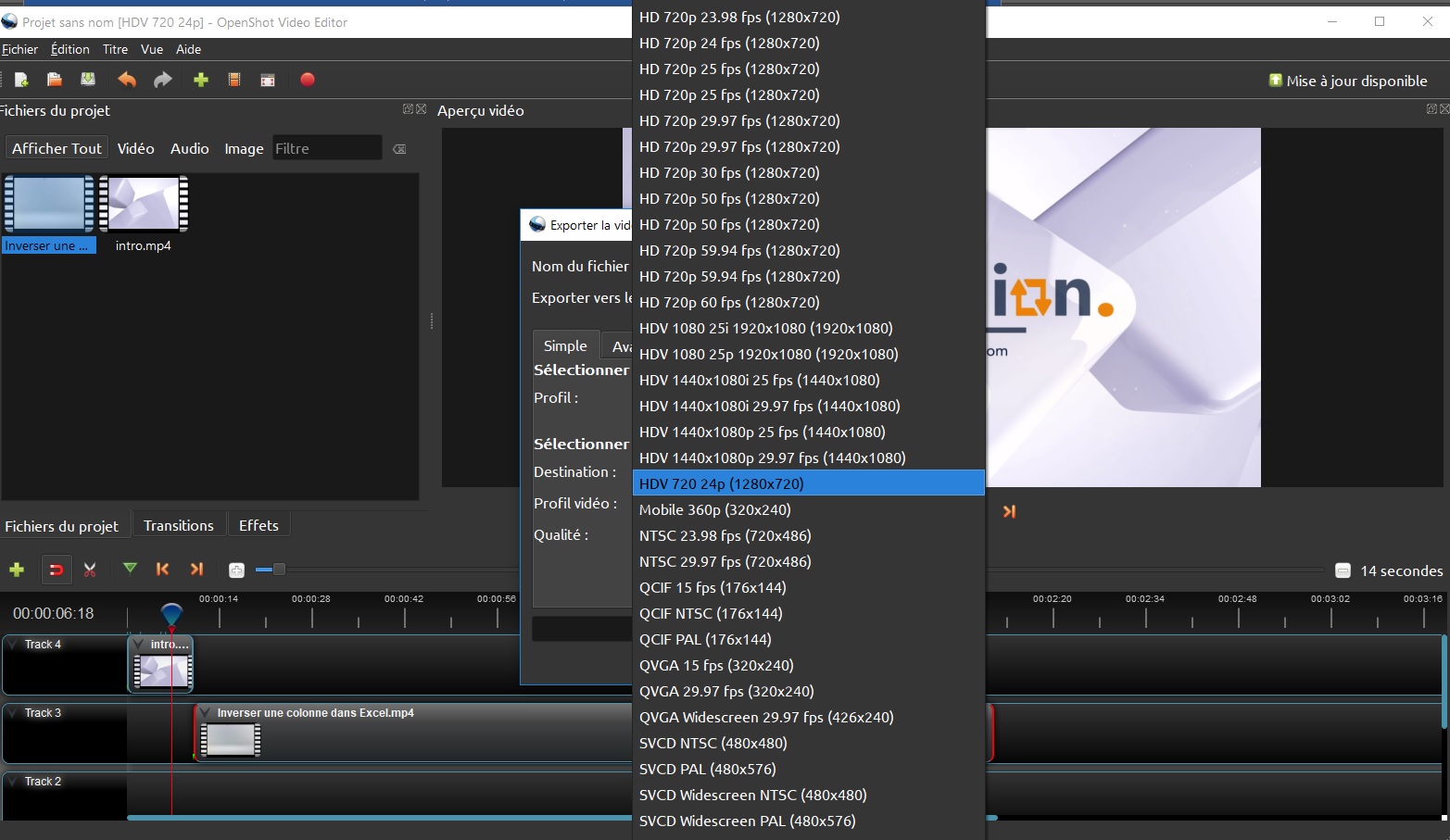
Task: Import files with green plus toolbar icon
Action: tap(200, 80)
